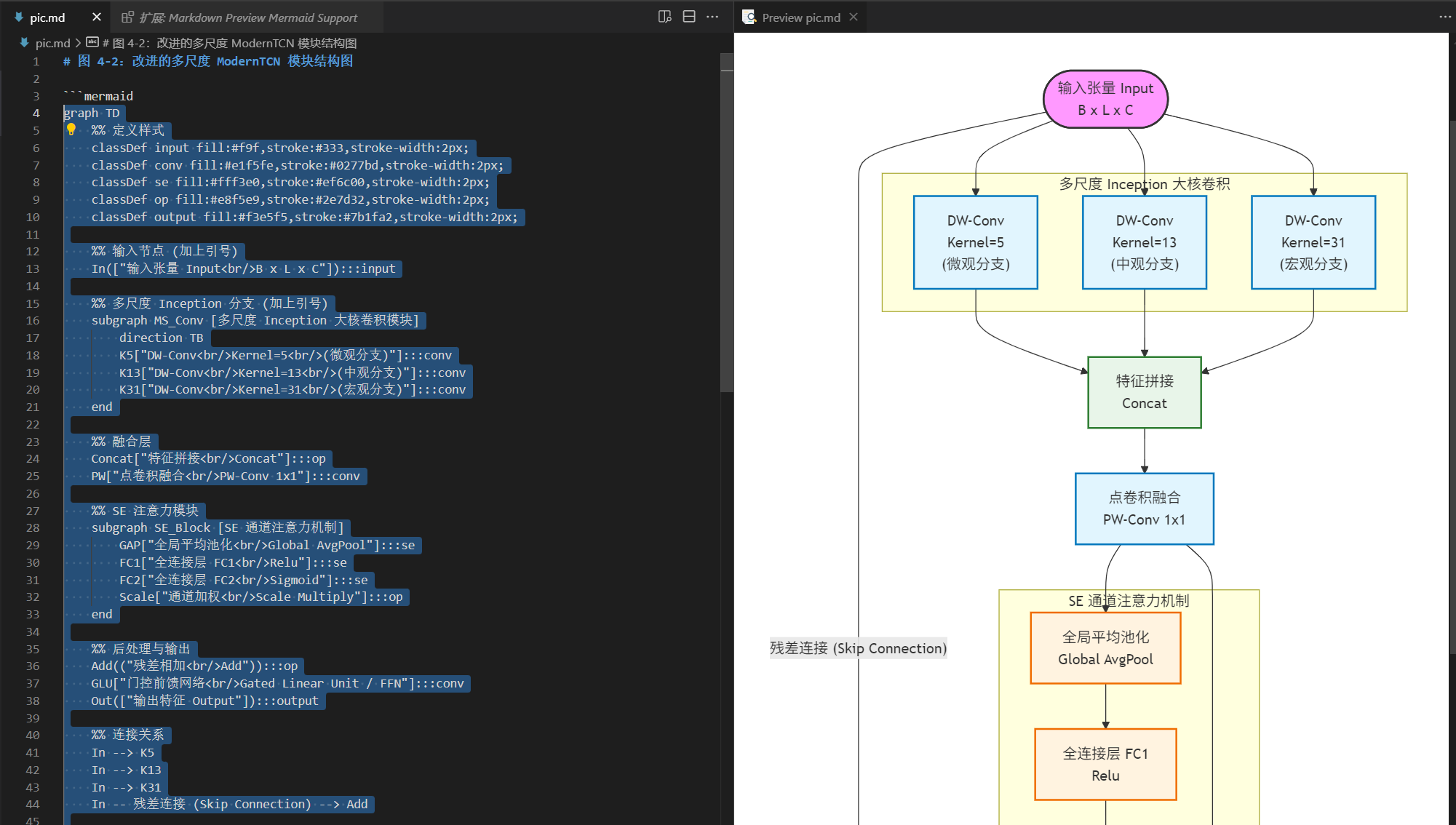Open the heading breadcrumb '图 4-2' dropdown
The width and height of the screenshot is (1456, 825).
point(229,43)
